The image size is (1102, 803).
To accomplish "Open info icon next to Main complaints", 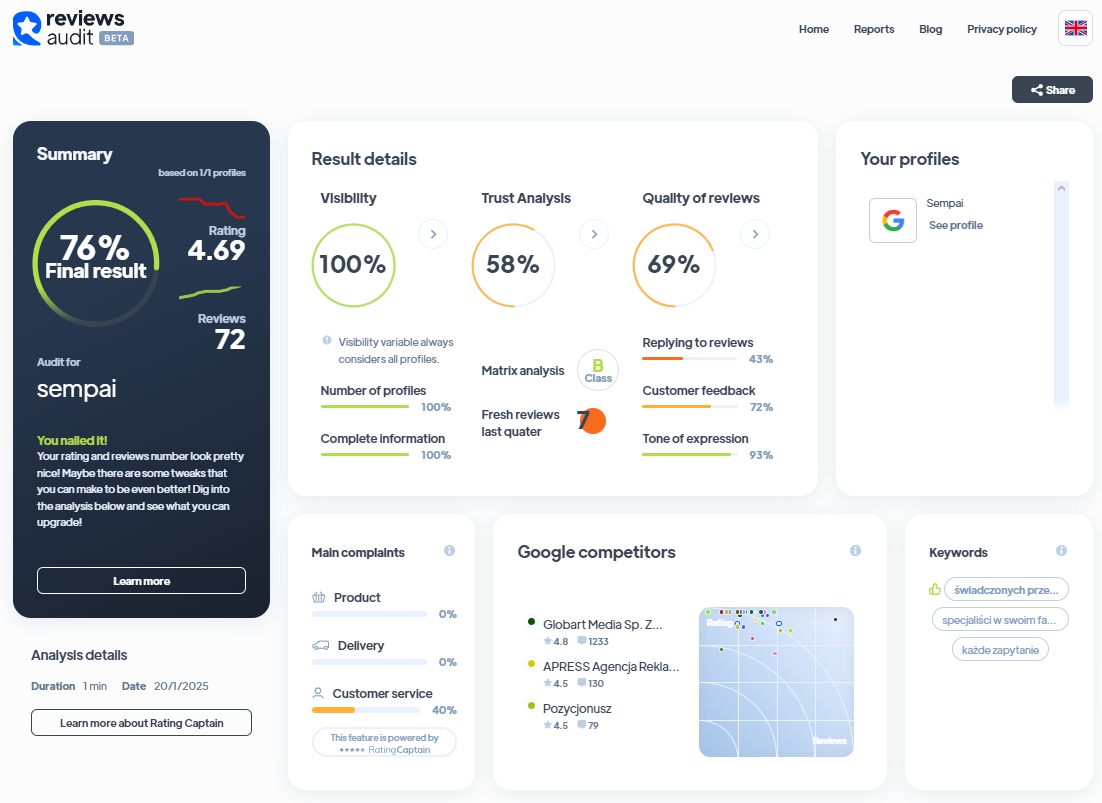I will coord(449,551).
